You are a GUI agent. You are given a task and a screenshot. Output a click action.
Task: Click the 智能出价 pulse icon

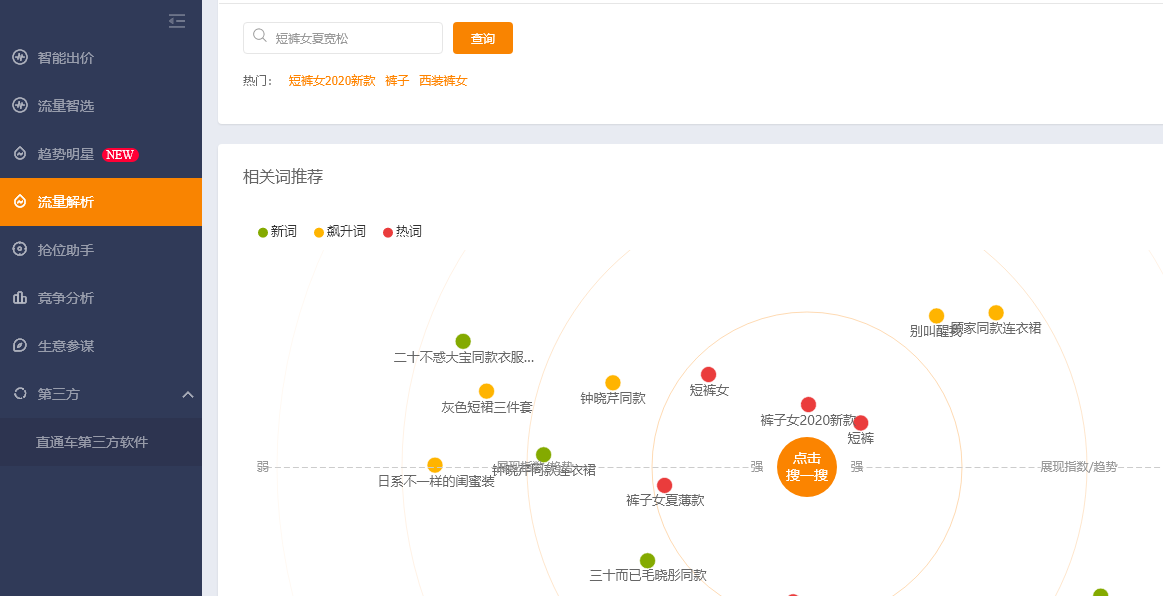(20, 57)
